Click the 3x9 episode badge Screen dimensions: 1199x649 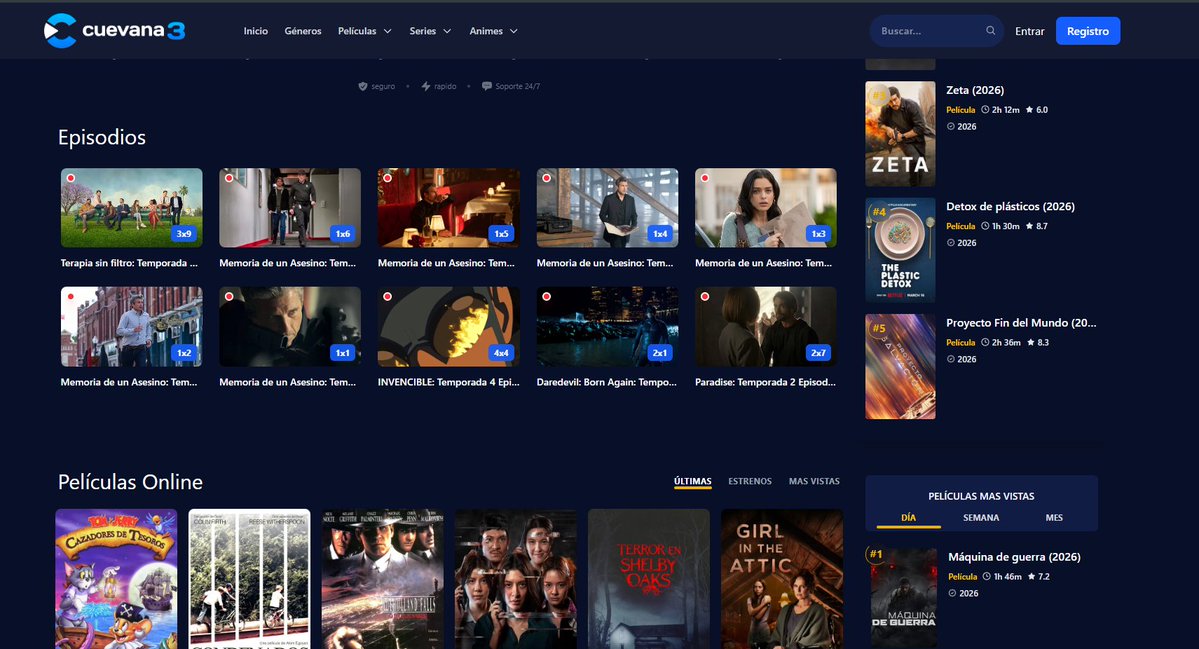184,234
